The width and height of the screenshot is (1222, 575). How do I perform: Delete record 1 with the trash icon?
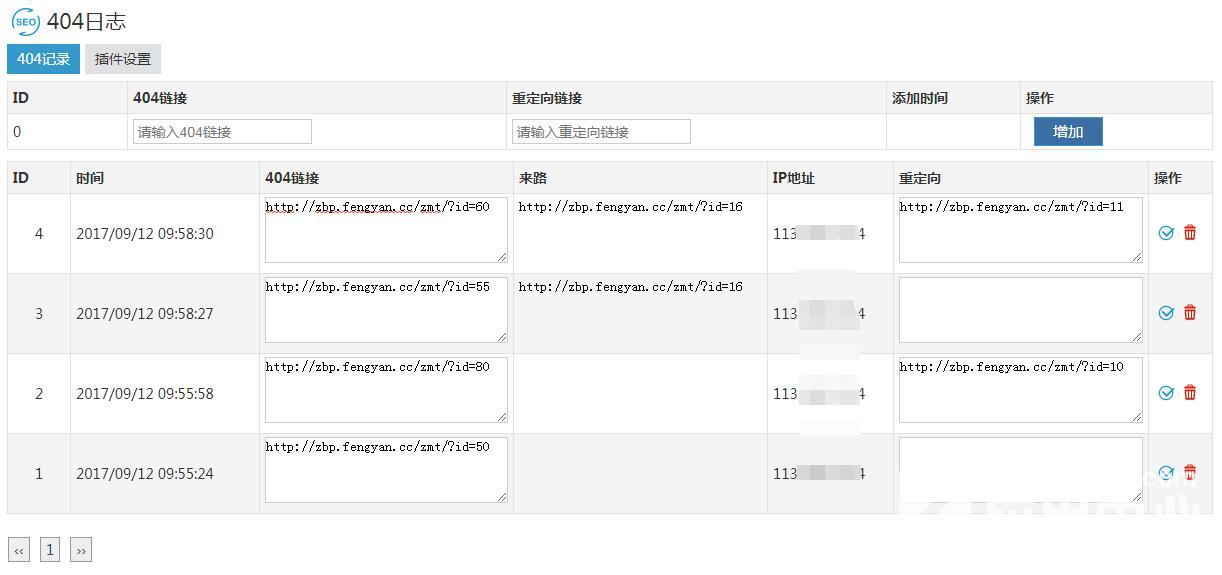[x=1190, y=472]
